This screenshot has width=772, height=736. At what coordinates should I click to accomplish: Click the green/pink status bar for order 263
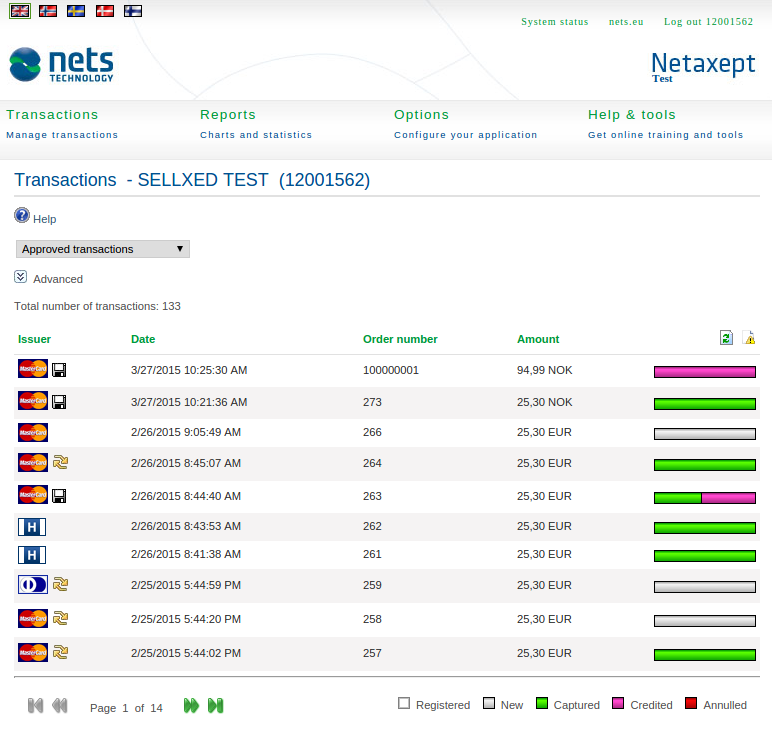pyautogui.click(x=705, y=498)
